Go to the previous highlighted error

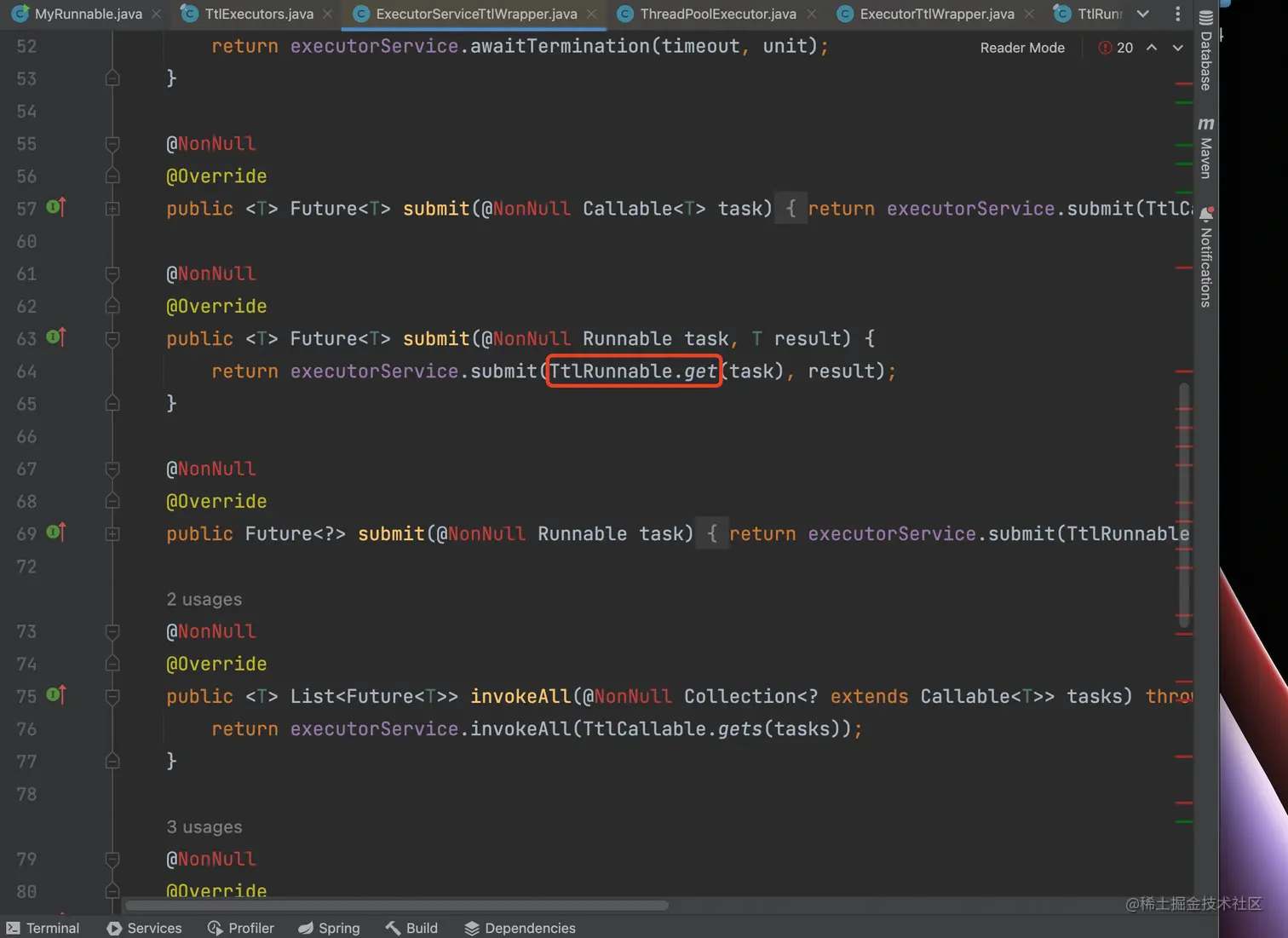(x=1152, y=48)
